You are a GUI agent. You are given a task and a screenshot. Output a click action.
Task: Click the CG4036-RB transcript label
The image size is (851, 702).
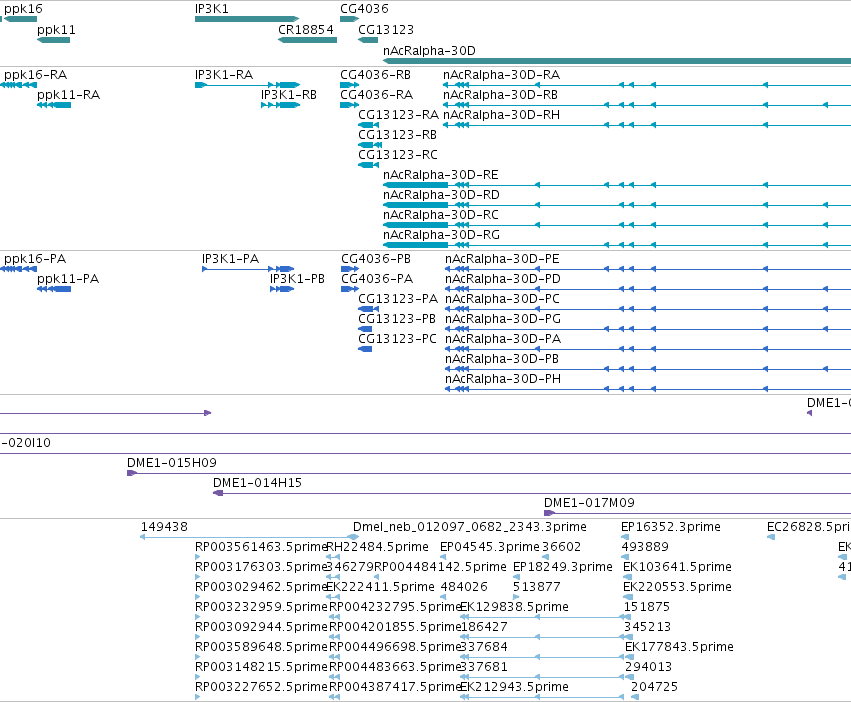pos(376,75)
